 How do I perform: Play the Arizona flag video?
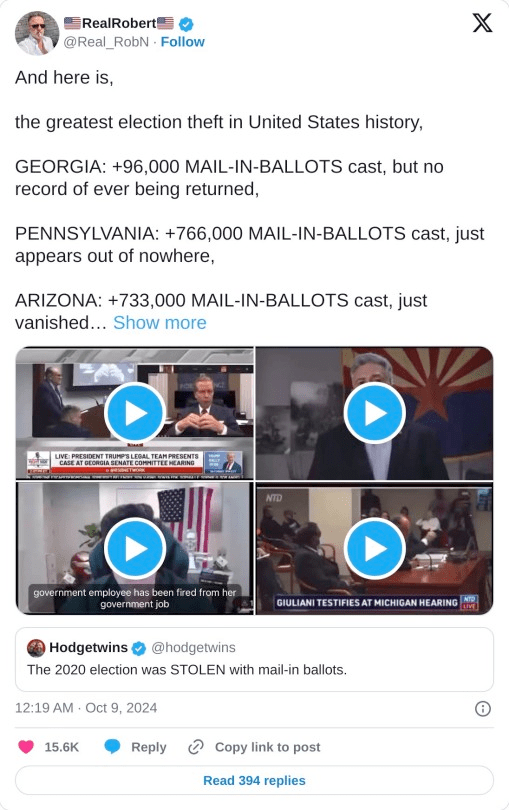click(375, 413)
